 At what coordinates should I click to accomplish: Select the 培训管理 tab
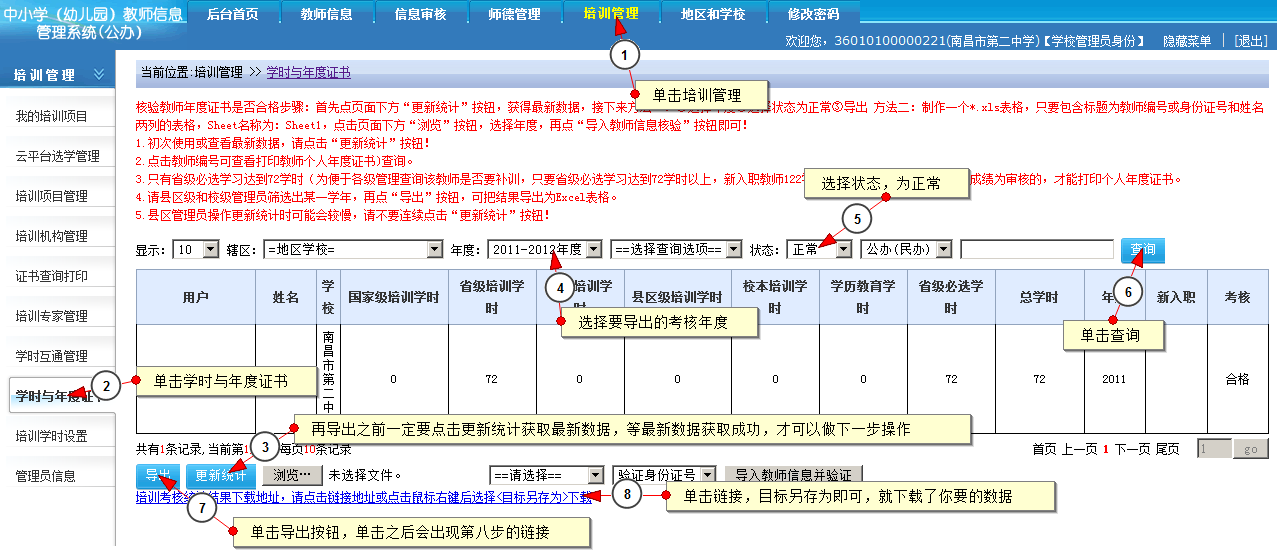(611, 14)
